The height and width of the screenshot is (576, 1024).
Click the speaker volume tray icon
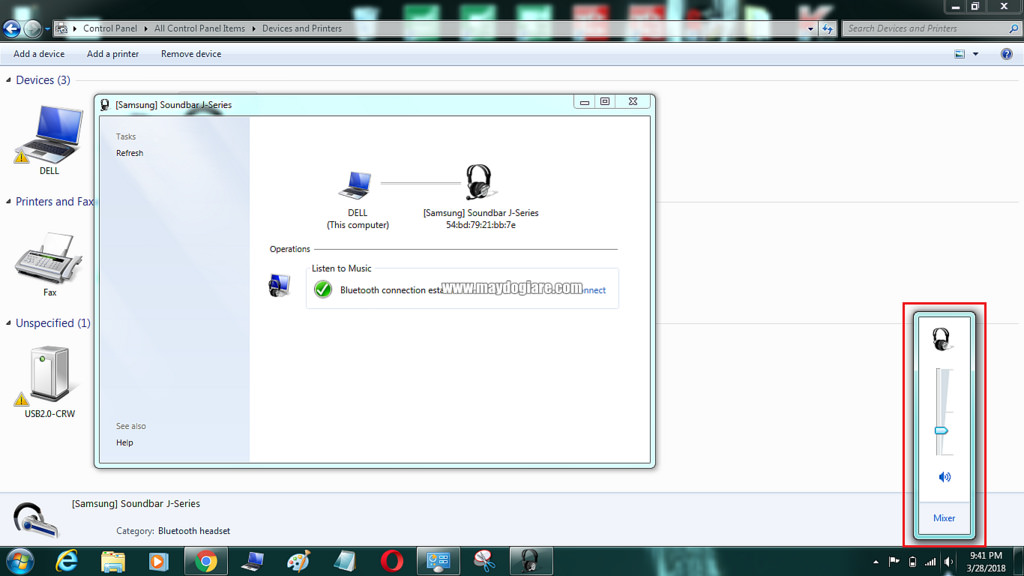coord(949,562)
